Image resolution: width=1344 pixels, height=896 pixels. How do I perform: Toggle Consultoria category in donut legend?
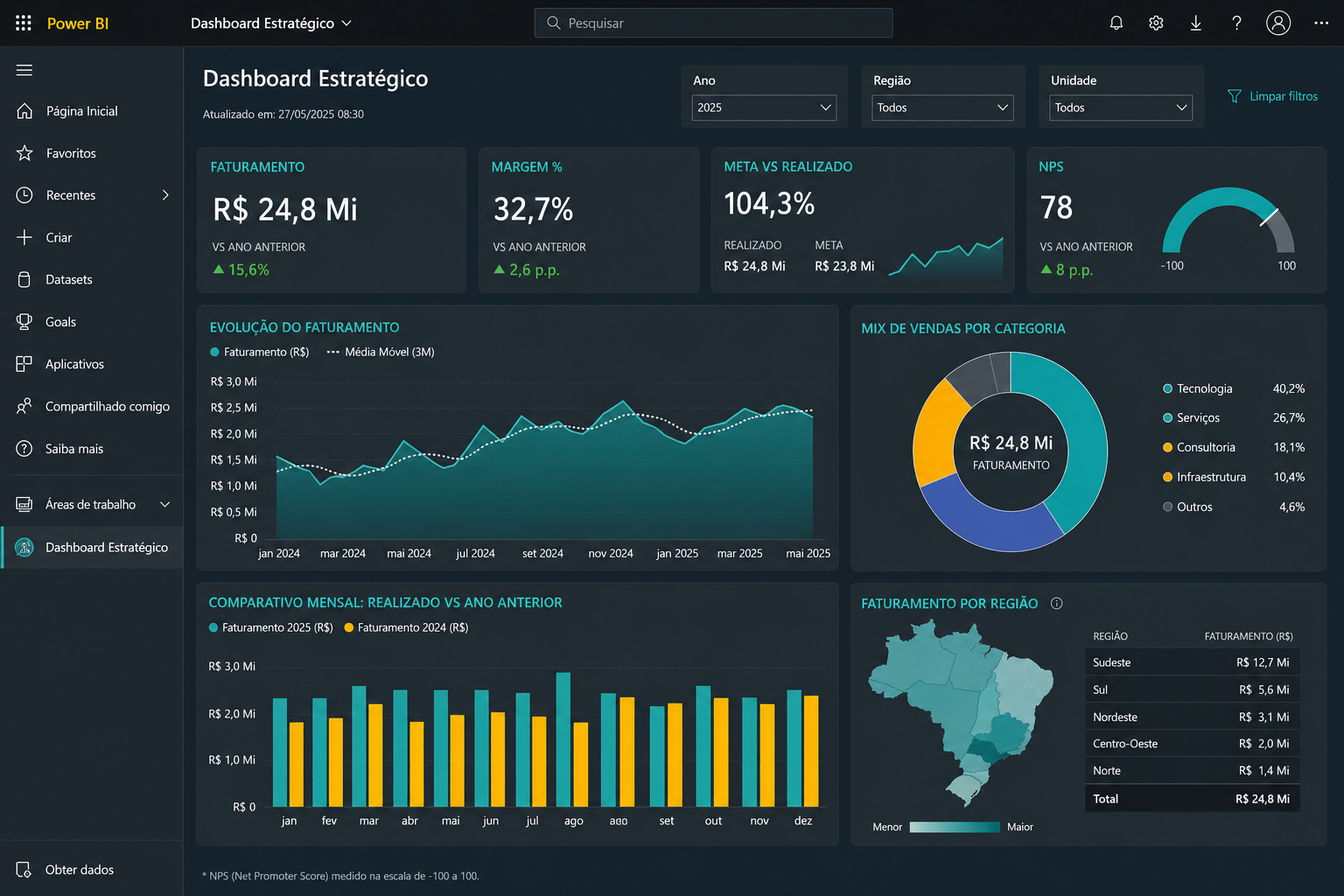(1199, 447)
